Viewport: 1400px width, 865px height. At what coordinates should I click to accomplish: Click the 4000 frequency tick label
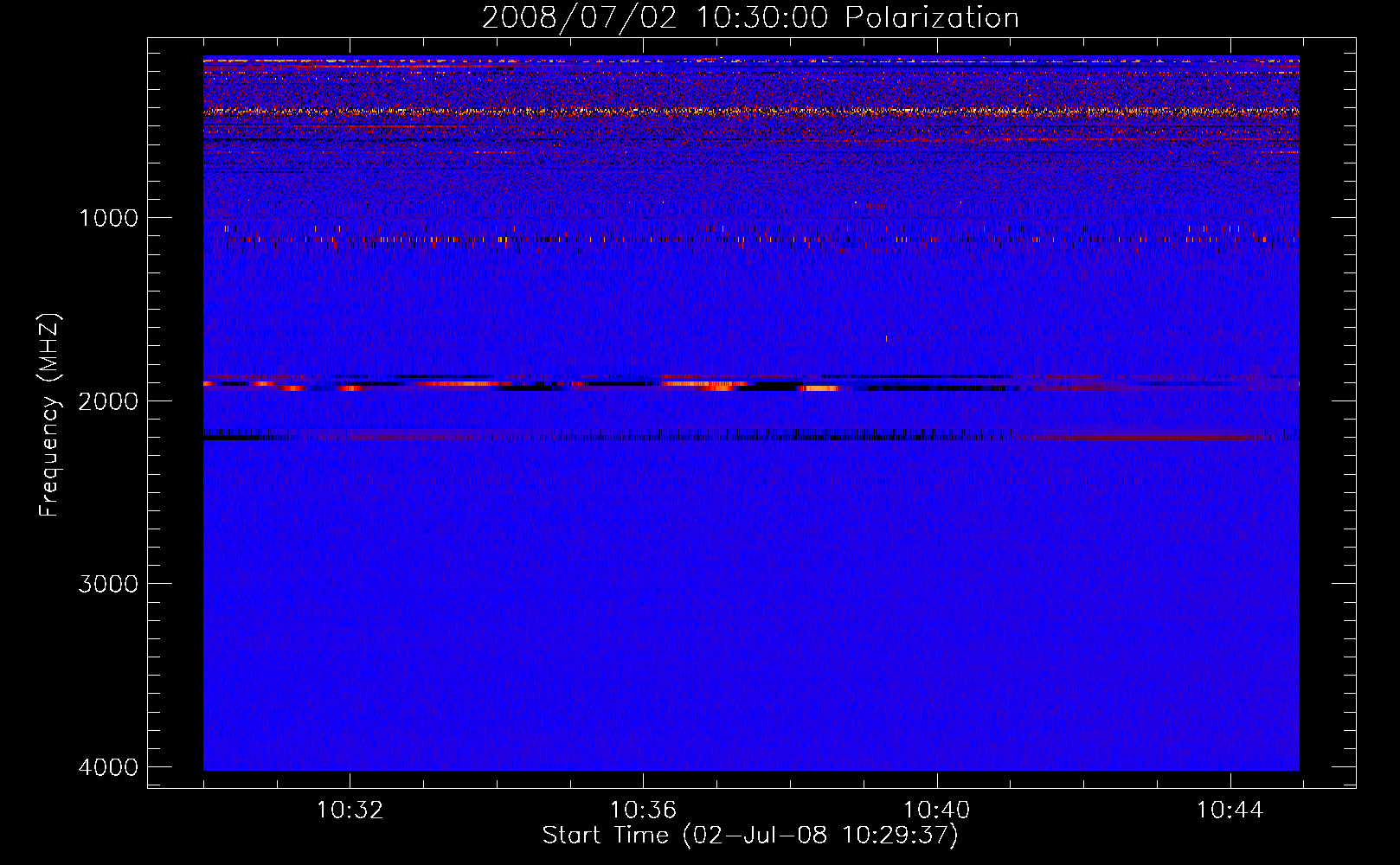[x=108, y=767]
